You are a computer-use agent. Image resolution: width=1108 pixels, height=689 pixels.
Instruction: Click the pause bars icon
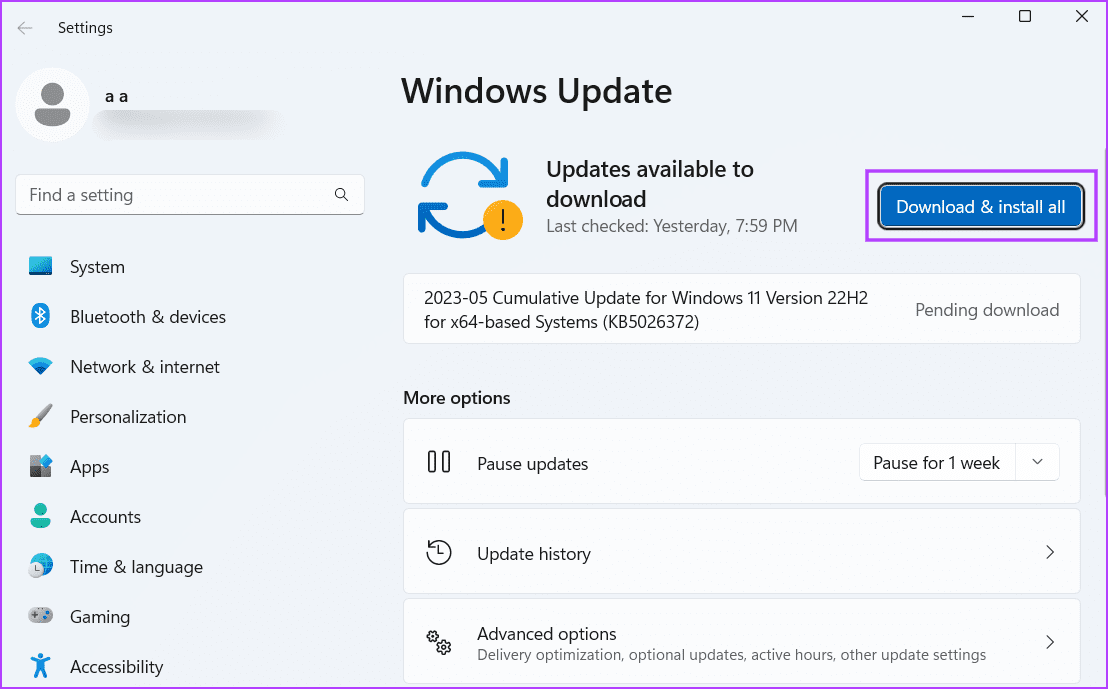pyautogui.click(x=439, y=461)
